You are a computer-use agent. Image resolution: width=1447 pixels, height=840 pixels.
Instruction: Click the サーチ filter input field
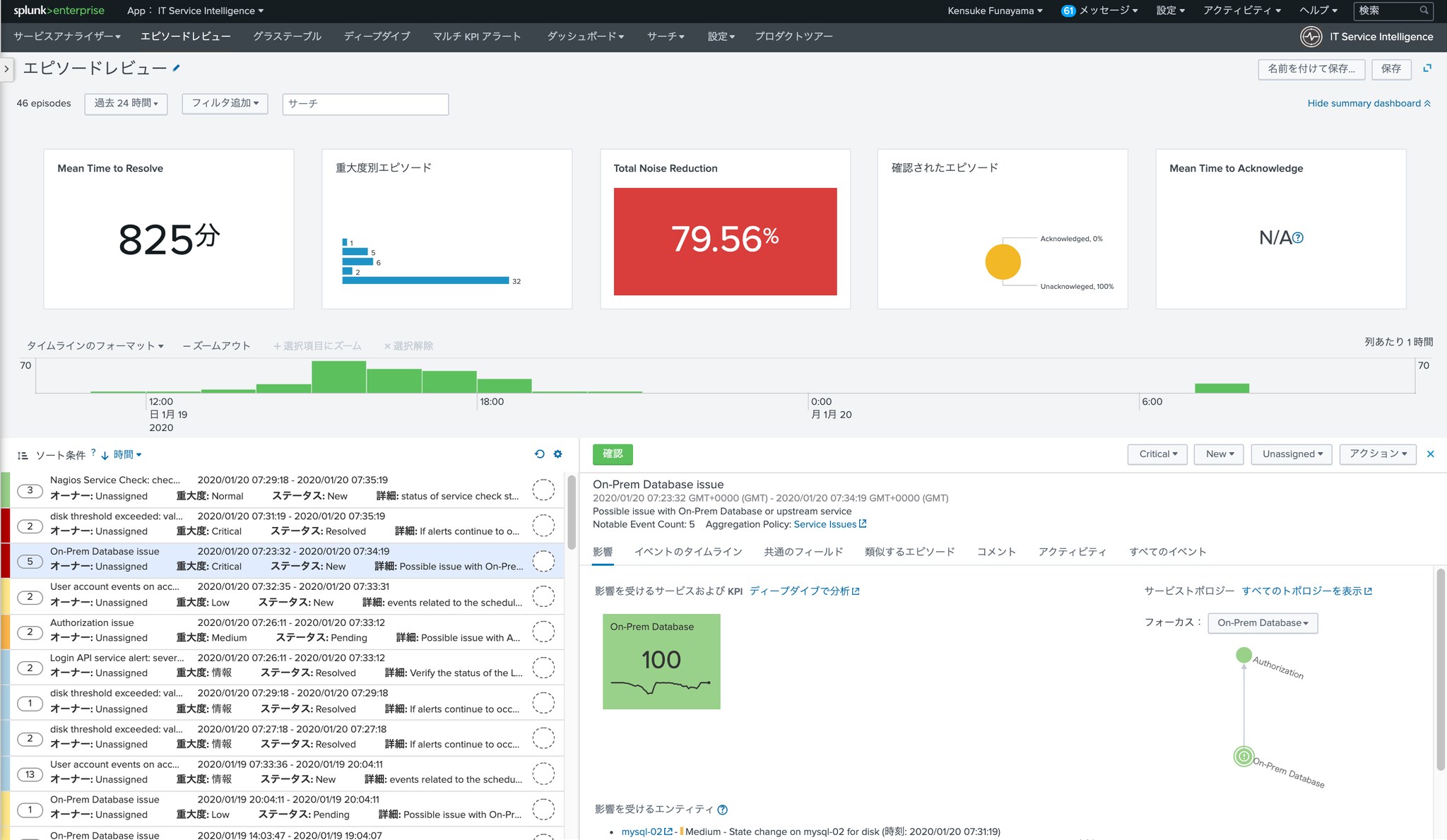click(365, 104)
